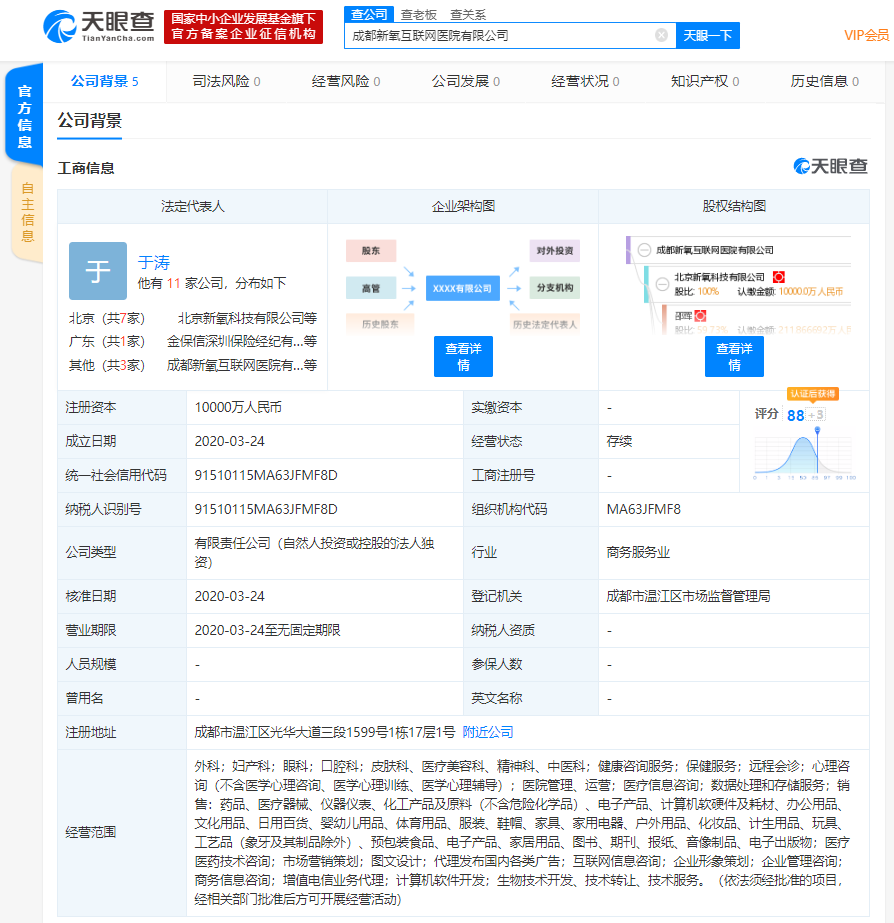
Task: Click the 认证后获得 score badge
Action: tap(812, 393)
